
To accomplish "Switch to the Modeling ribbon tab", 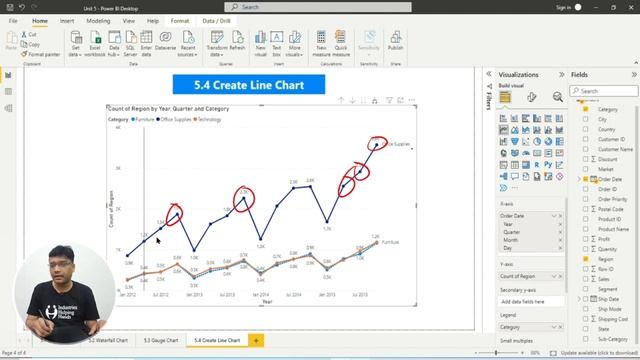I will click(x=98, y=21).
